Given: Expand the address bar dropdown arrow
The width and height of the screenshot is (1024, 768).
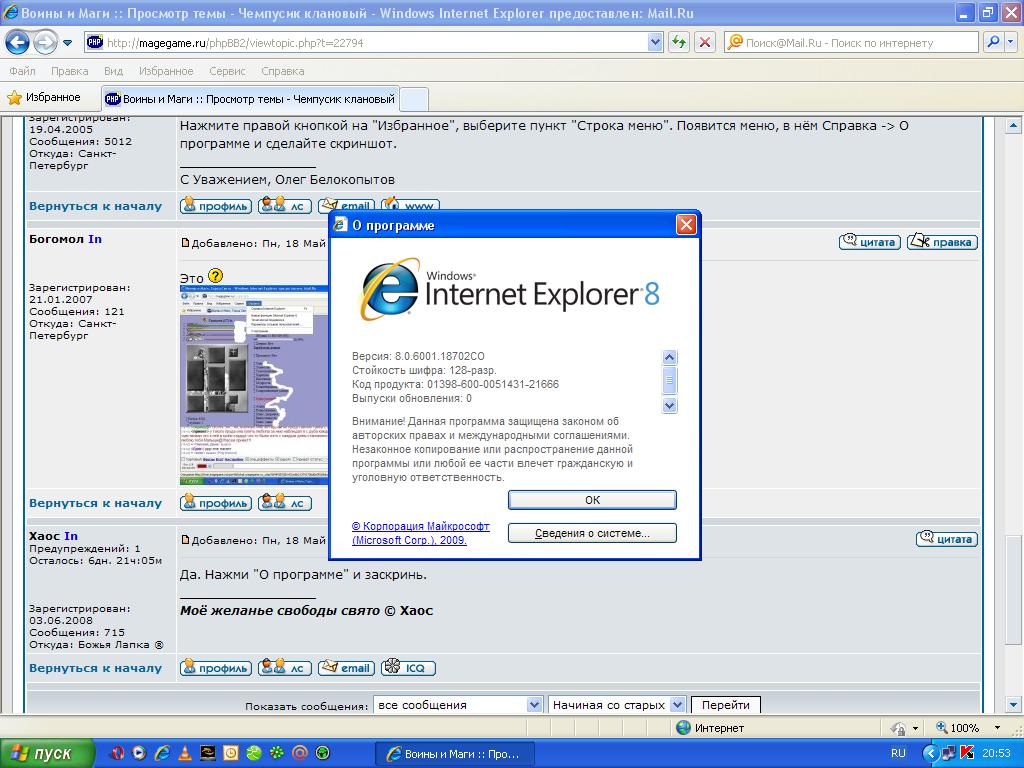Looking at the screenshot, I should 655,42.
